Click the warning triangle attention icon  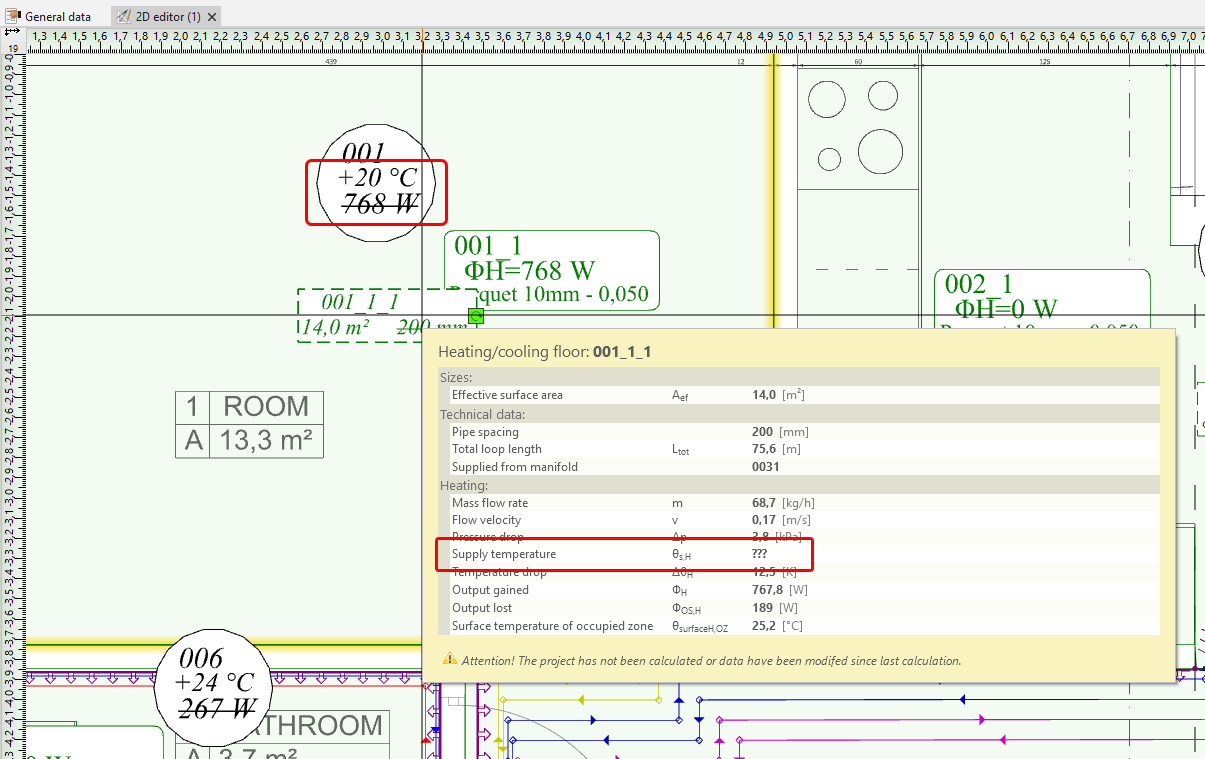(x=450, y=660)
